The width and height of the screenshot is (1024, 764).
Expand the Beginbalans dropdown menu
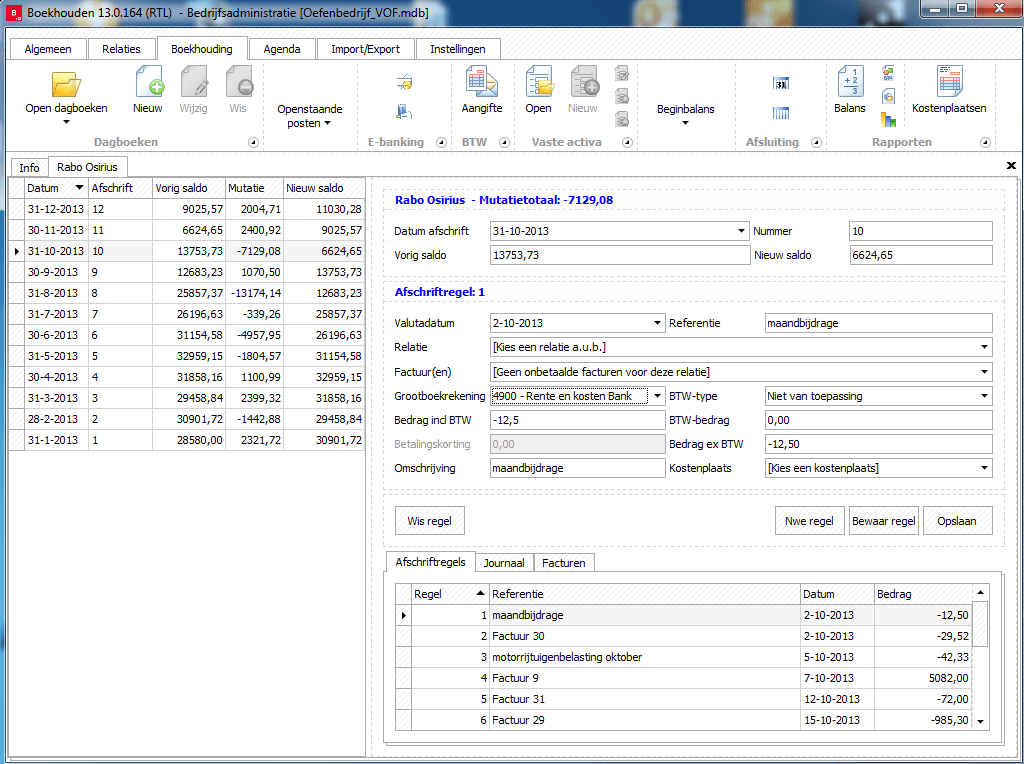point(685,115)
